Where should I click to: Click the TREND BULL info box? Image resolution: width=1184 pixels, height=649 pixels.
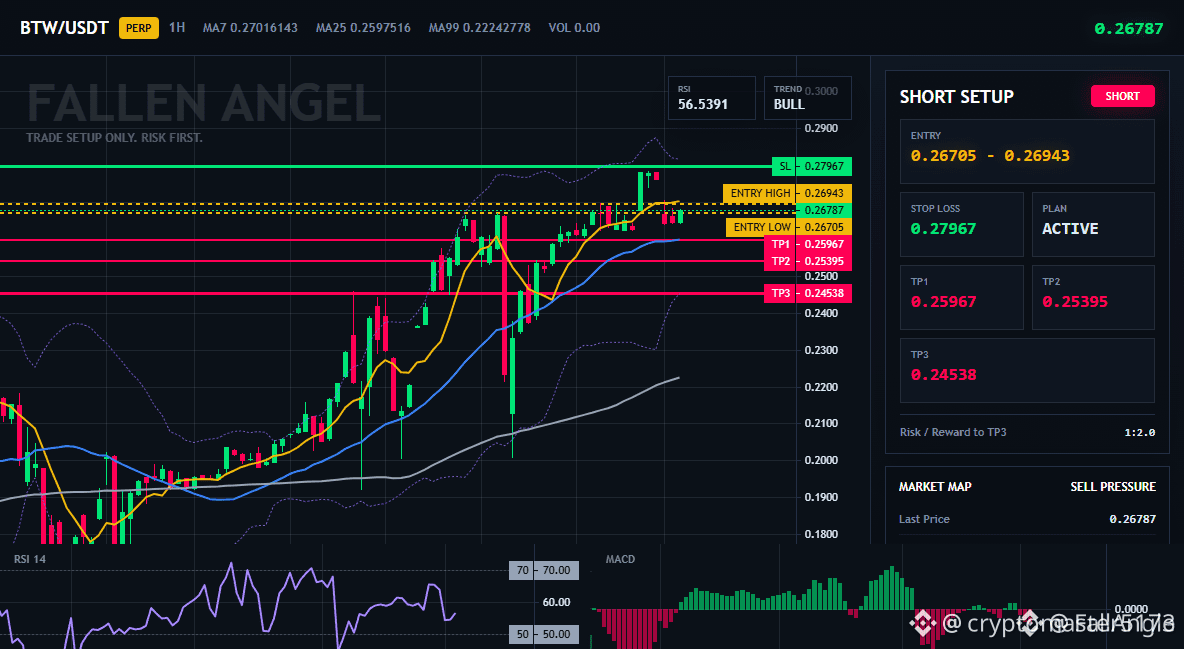click(x=807, y=98)
